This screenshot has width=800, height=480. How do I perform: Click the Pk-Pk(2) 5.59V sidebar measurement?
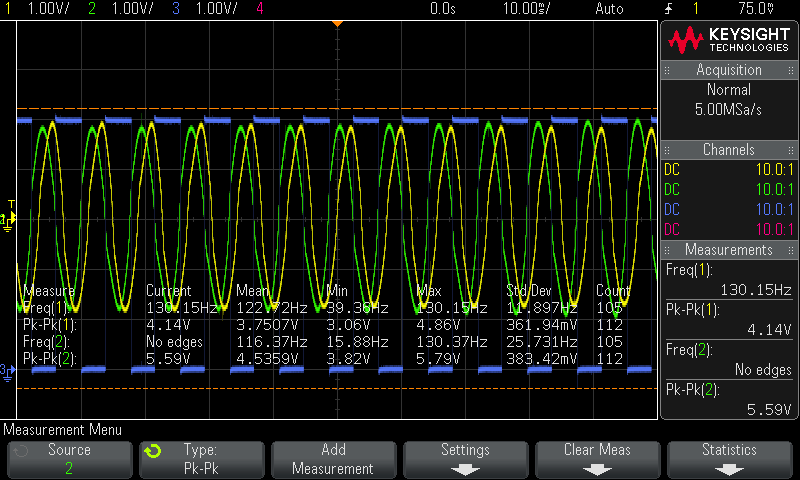(x=729, y=399)
